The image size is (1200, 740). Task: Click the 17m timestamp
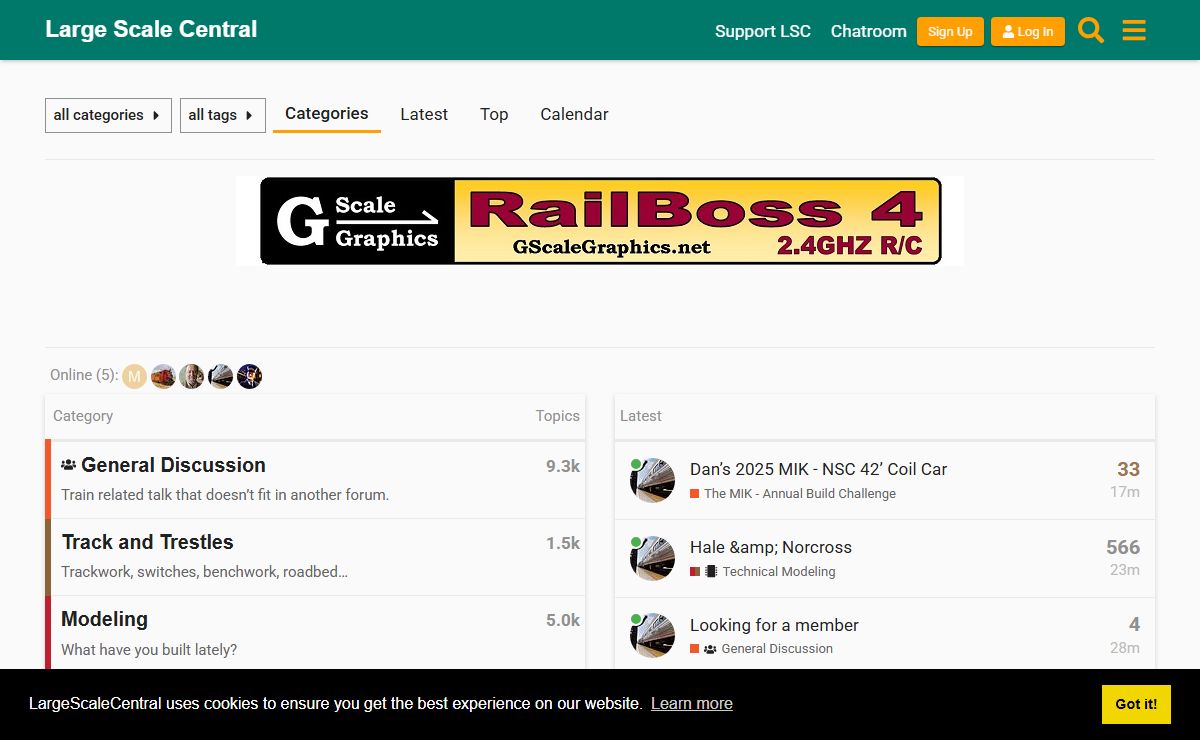[1125, 492]
